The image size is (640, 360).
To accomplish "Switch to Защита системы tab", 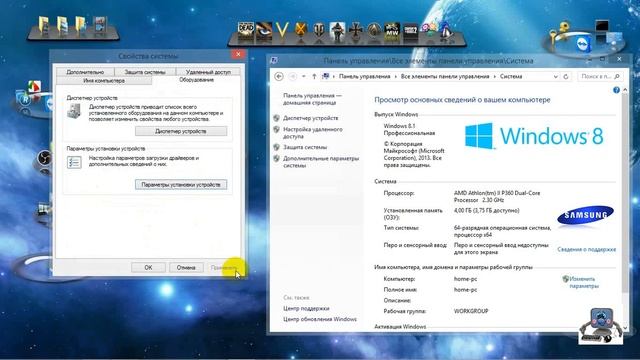I will click(x=145, y=72).
